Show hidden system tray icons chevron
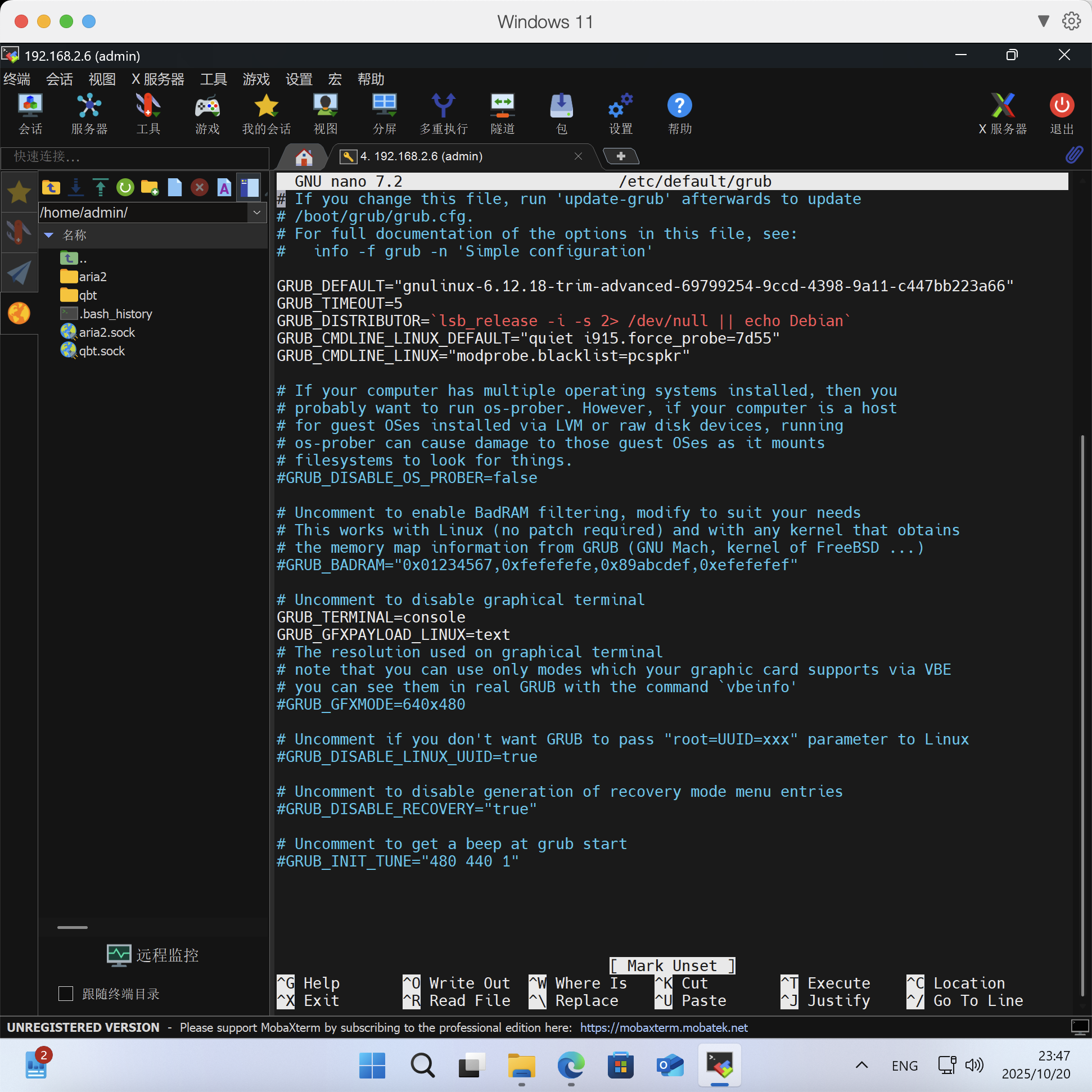 pyautogui.click(x=861, y=1066)
